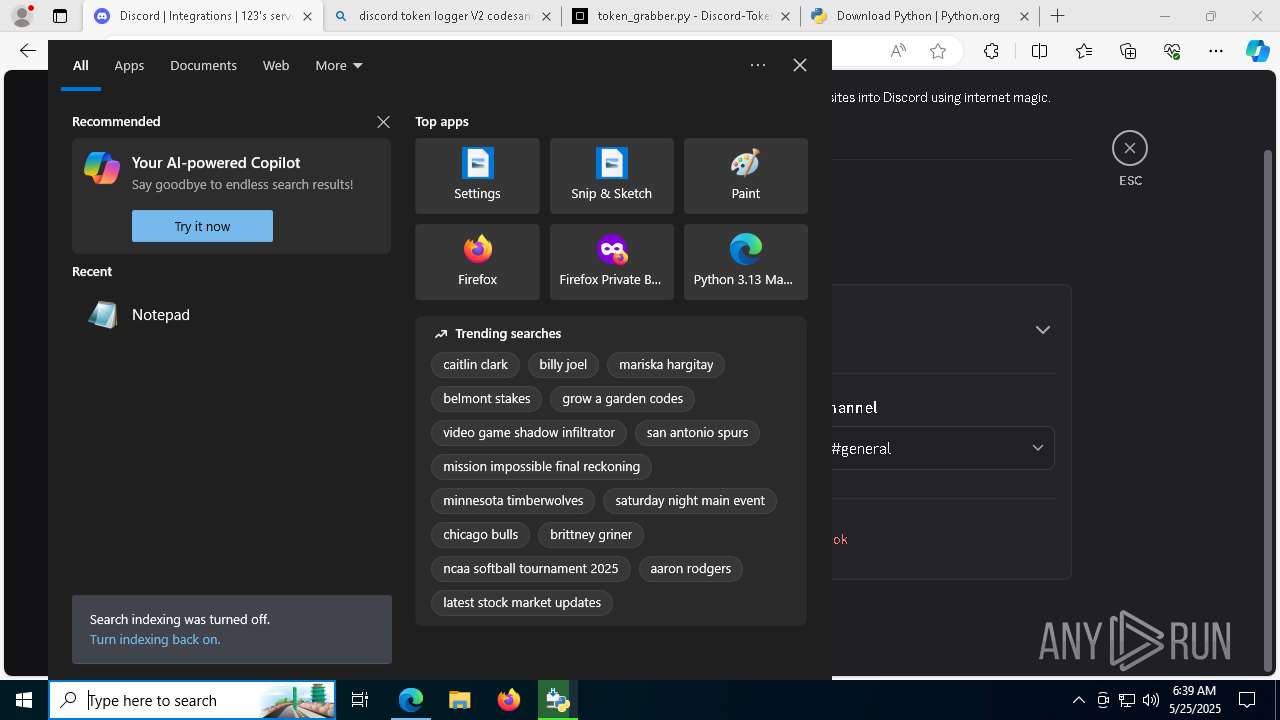Open Python 3.13 Manuals tile
Viewport: 1280px width, 720px height.
coord(745,262)
